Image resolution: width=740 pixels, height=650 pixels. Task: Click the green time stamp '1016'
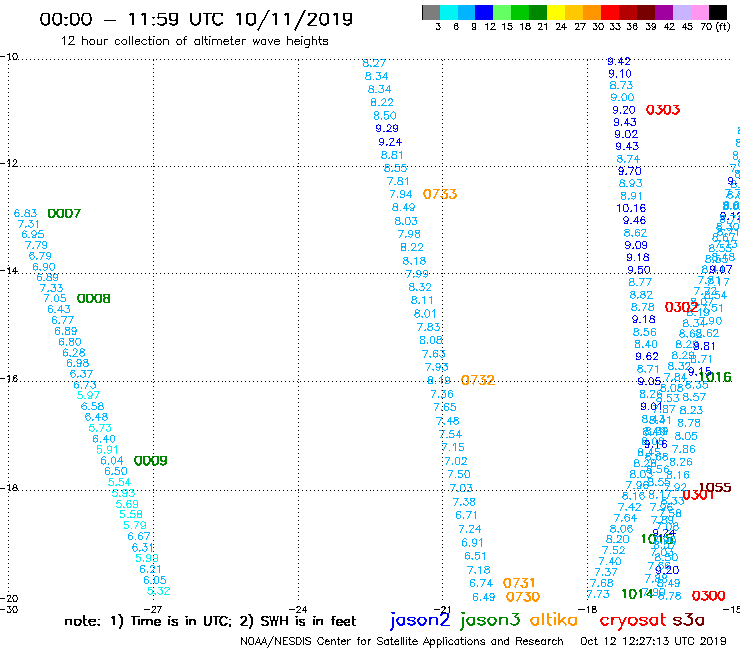point(715,377)
